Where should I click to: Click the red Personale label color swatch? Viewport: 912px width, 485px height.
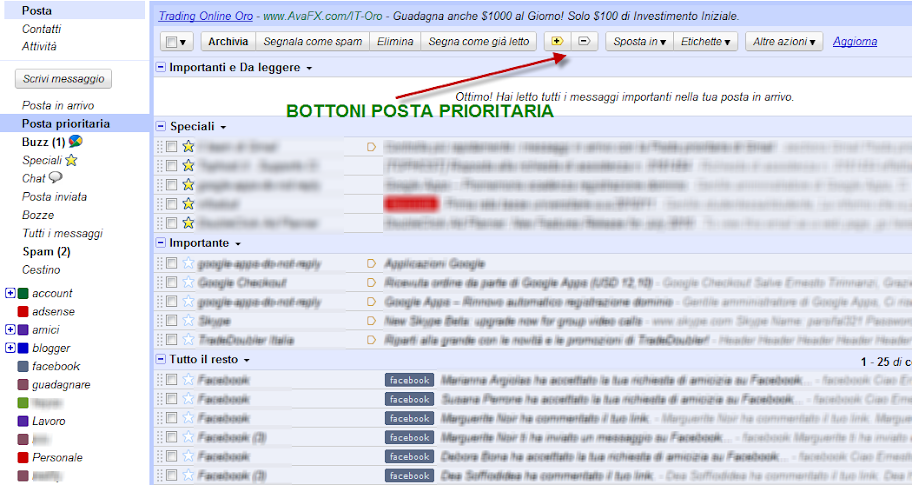[23, 458]
